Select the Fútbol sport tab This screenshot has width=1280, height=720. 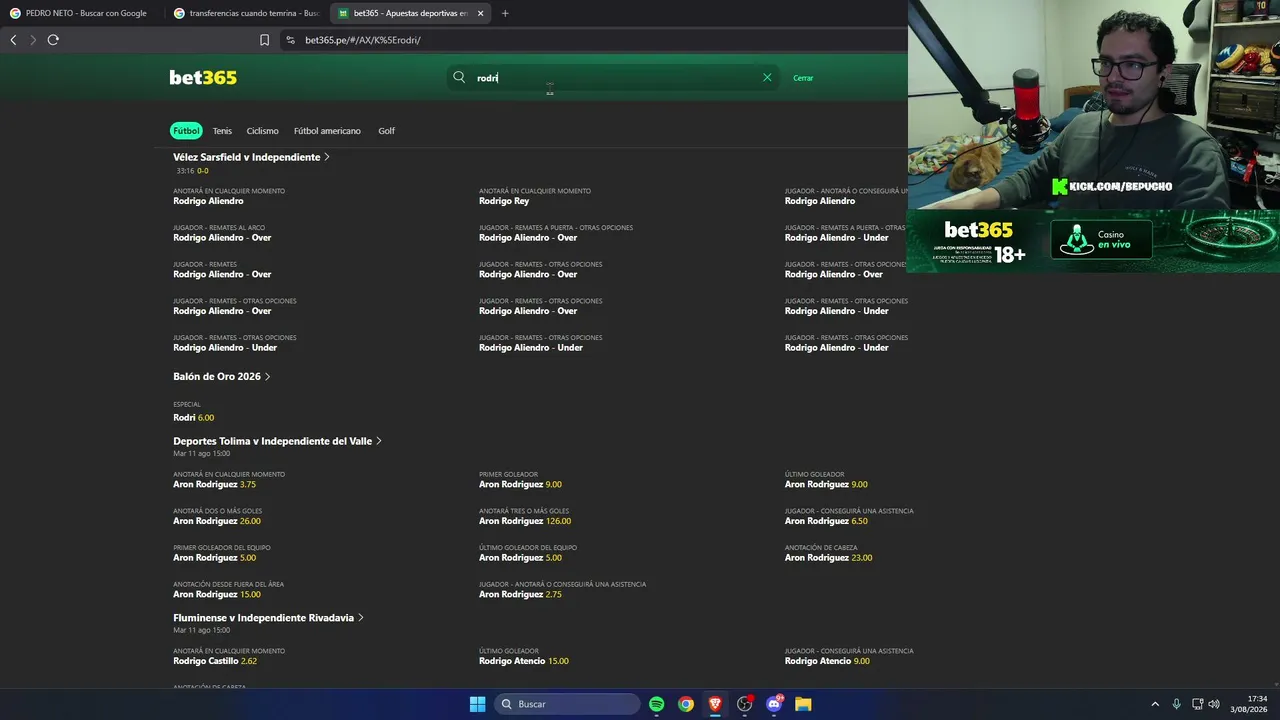(186, 131)
